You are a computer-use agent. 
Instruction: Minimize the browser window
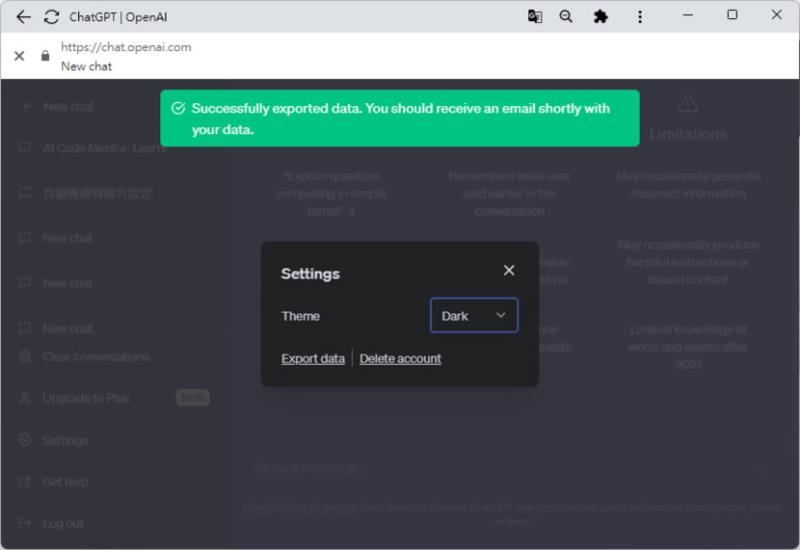688,15
